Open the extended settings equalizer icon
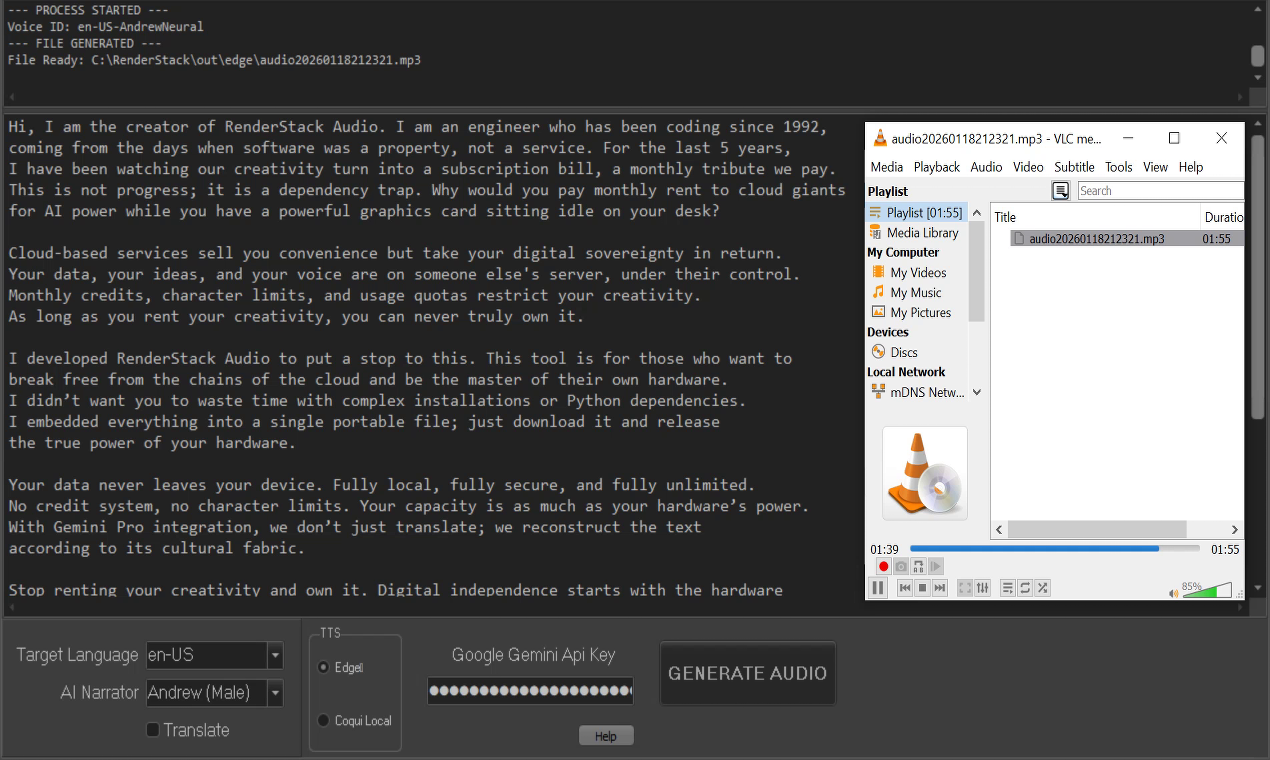The height and width of the screenshot is (760, 1270). [x=984, y=587]
